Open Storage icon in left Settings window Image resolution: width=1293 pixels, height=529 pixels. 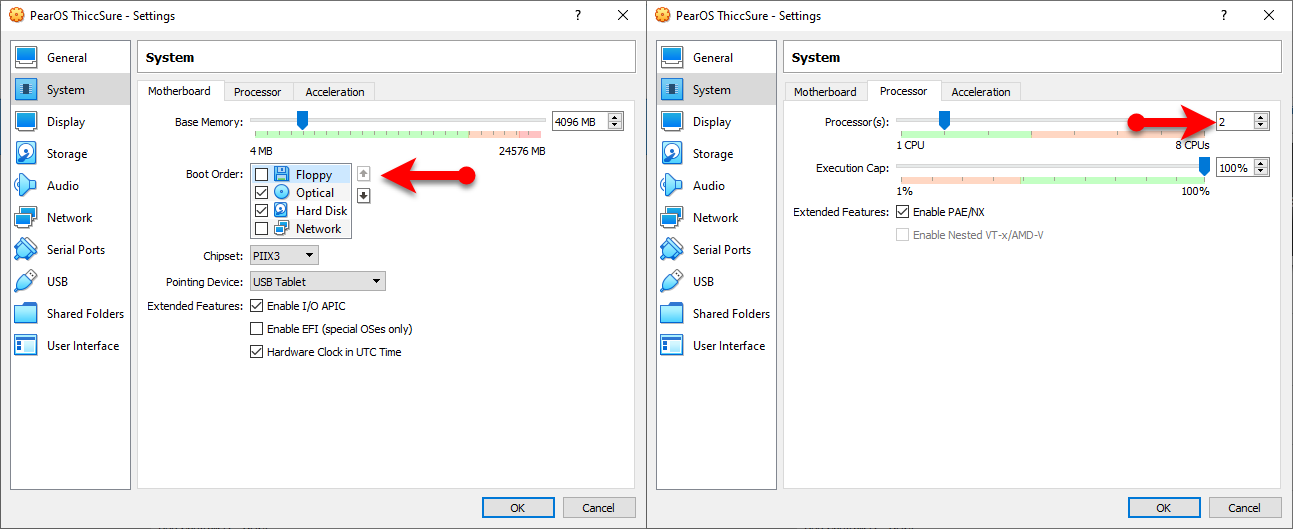(26, 154)
